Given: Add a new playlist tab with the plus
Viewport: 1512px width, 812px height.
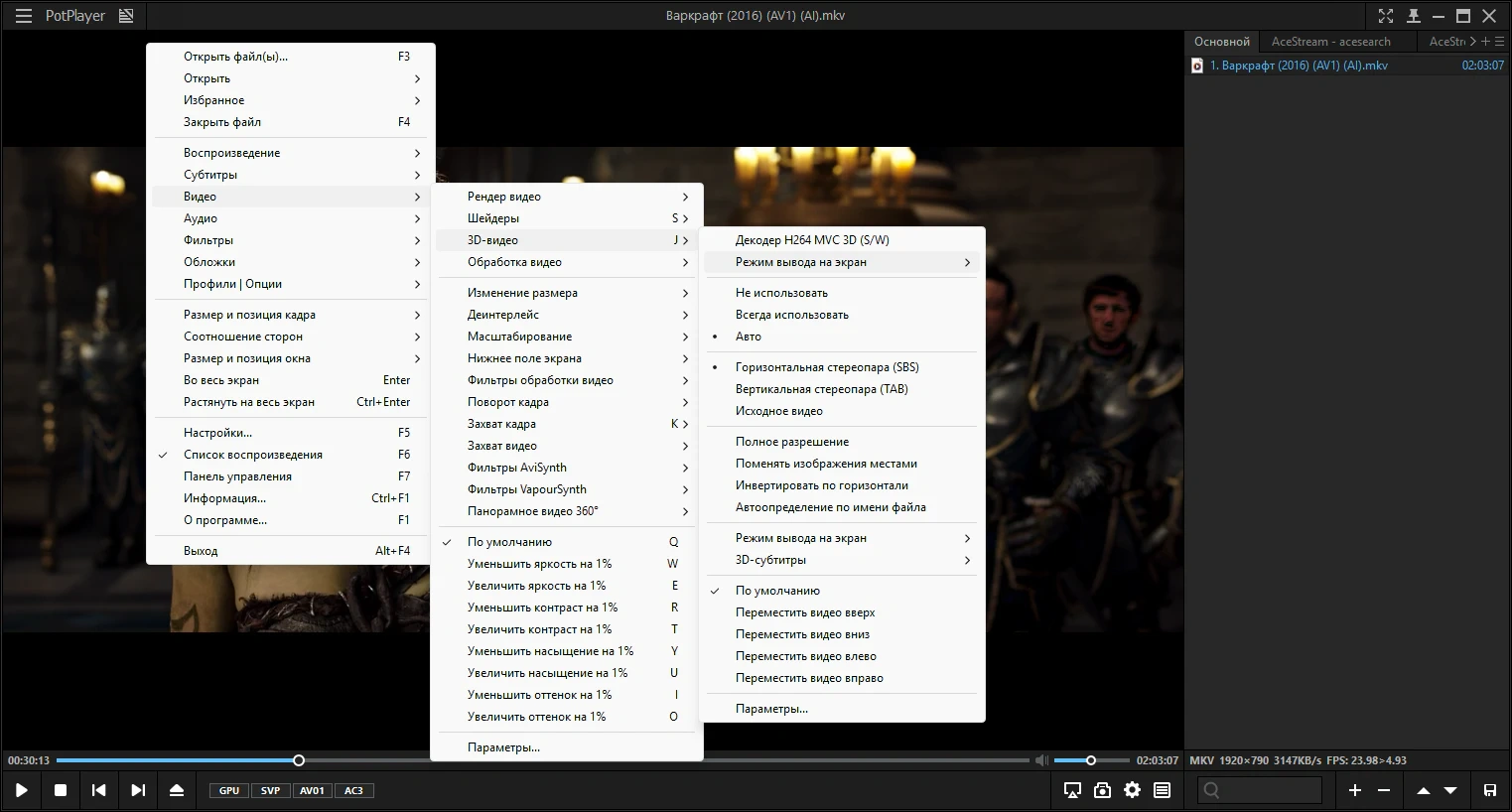Looking at the screenshot, I should point(1486,42).
